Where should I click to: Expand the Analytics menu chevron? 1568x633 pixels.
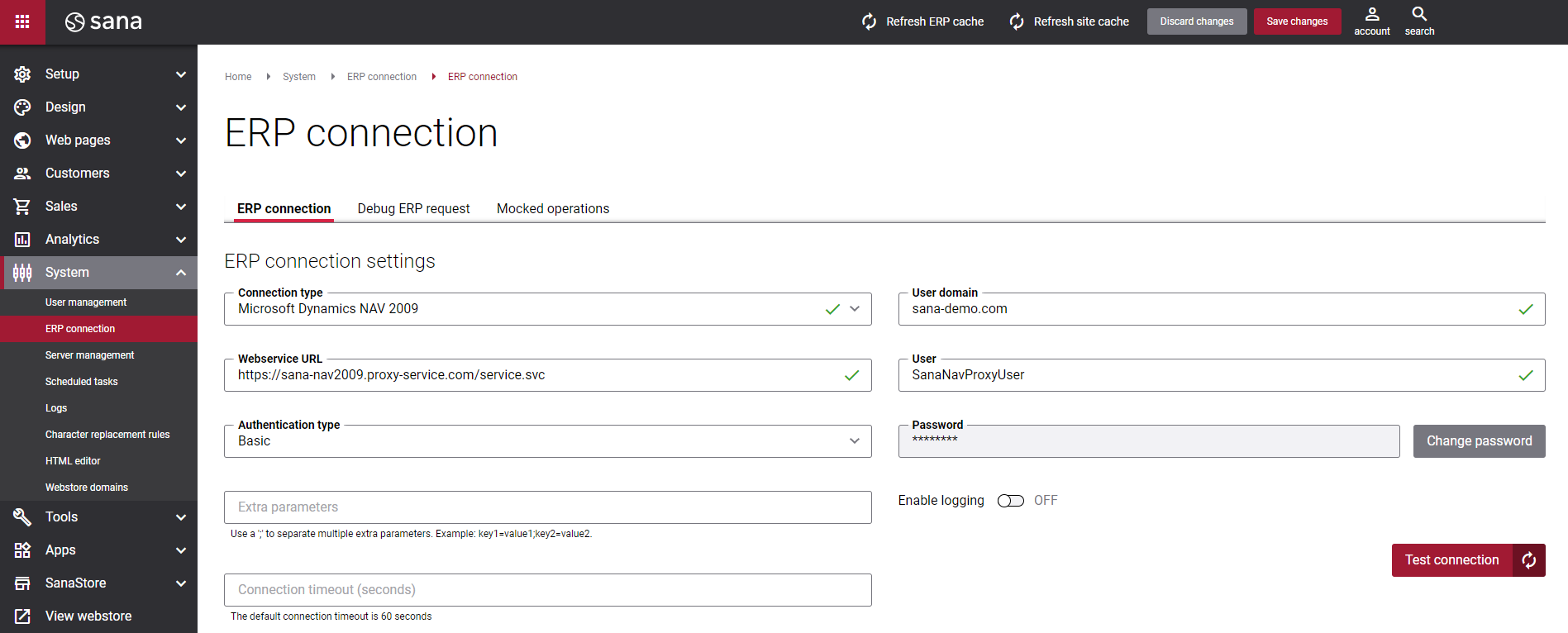pos(181,240)
